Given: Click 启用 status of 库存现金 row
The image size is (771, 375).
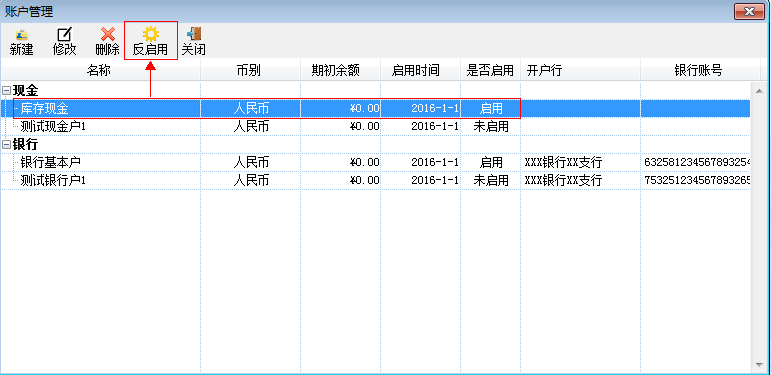Looking at the screenshot, I should (x=491, y=109).
